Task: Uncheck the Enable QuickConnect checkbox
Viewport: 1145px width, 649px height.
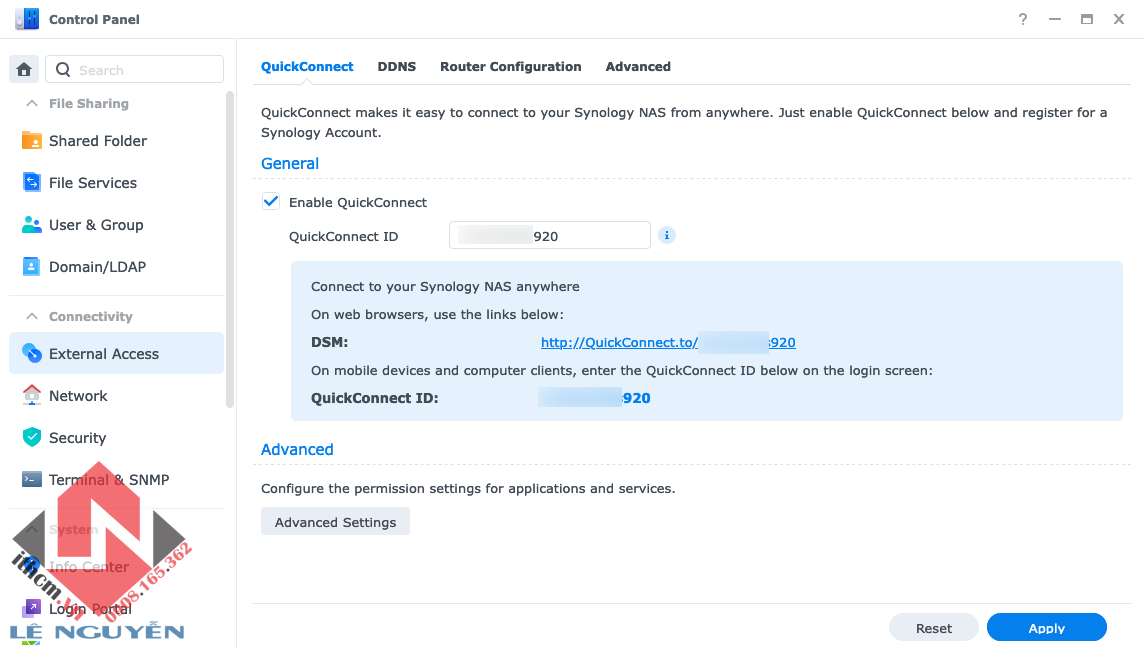Action: pos(271,202)
